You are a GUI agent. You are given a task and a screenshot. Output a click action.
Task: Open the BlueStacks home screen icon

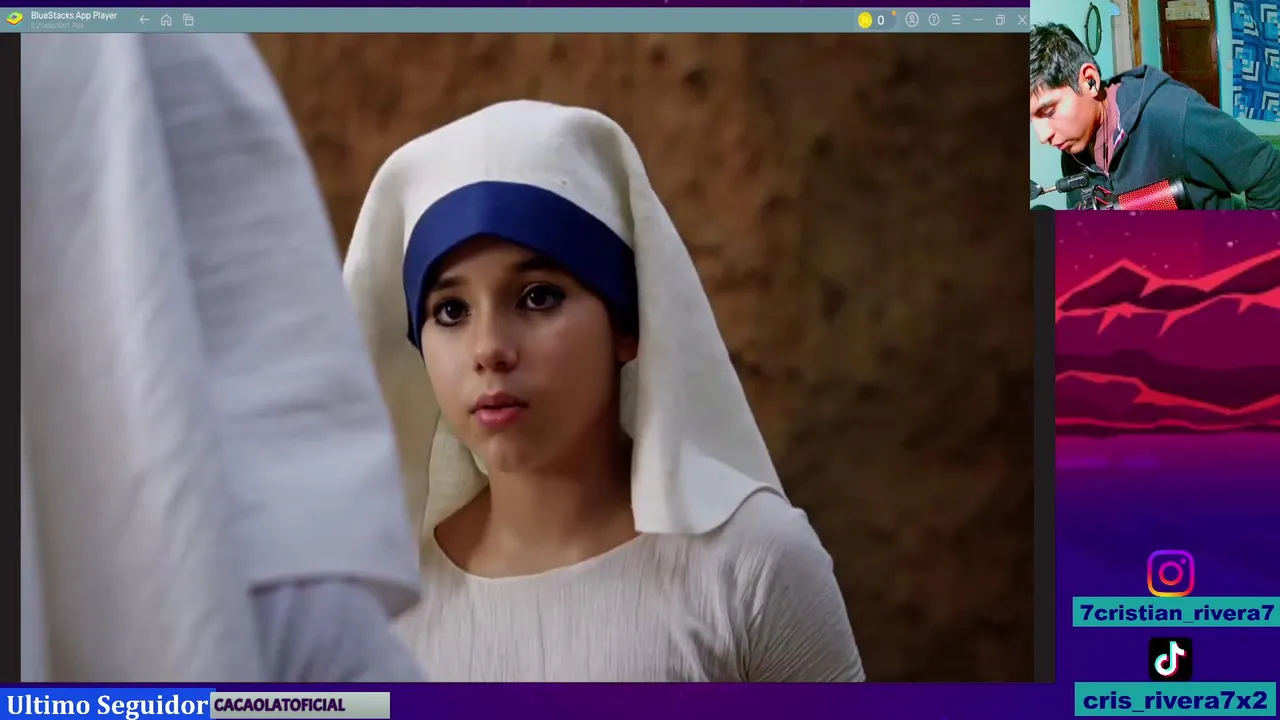tap(166, 20)
